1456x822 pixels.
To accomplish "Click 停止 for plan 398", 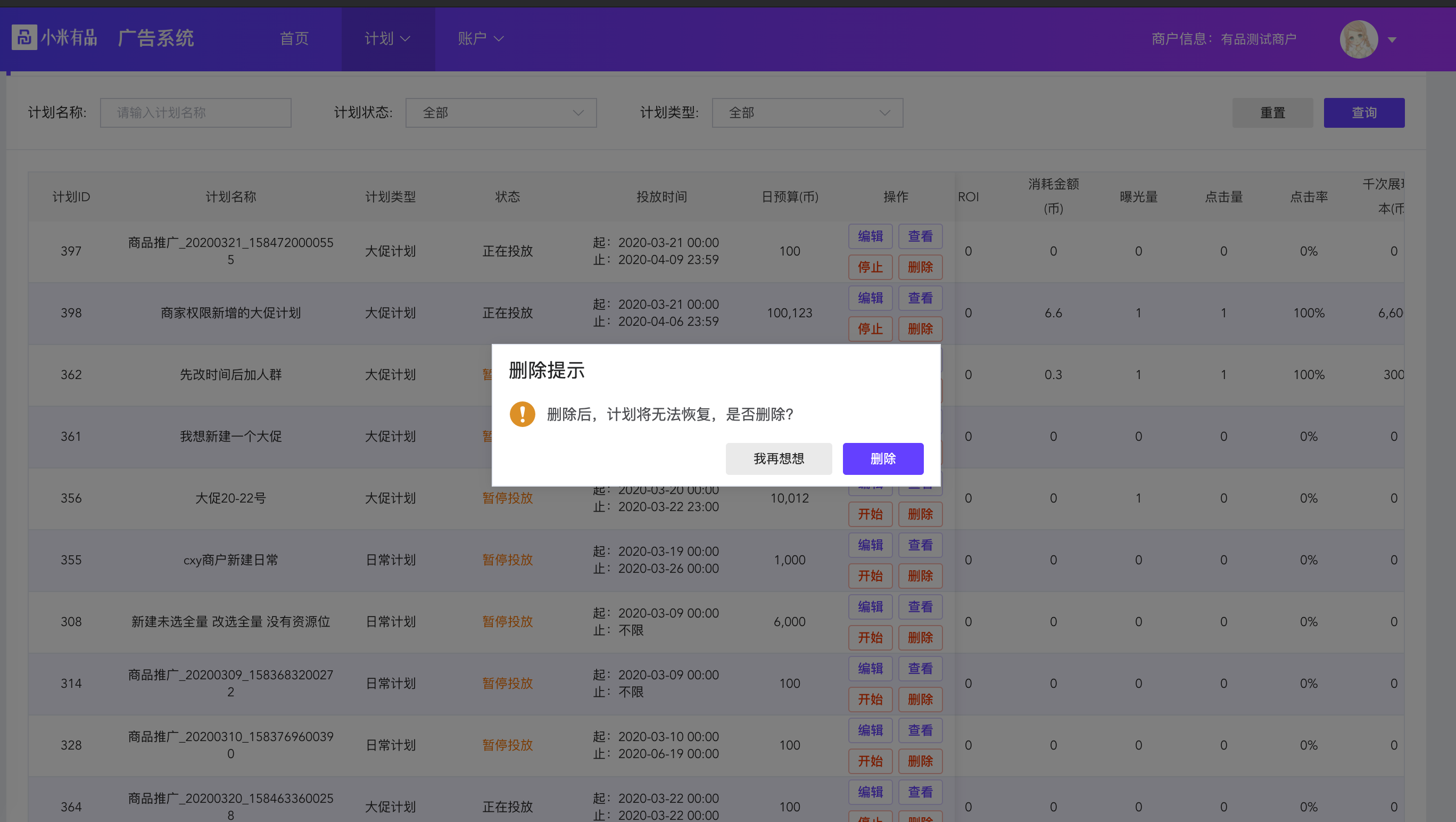I will 870,329.
